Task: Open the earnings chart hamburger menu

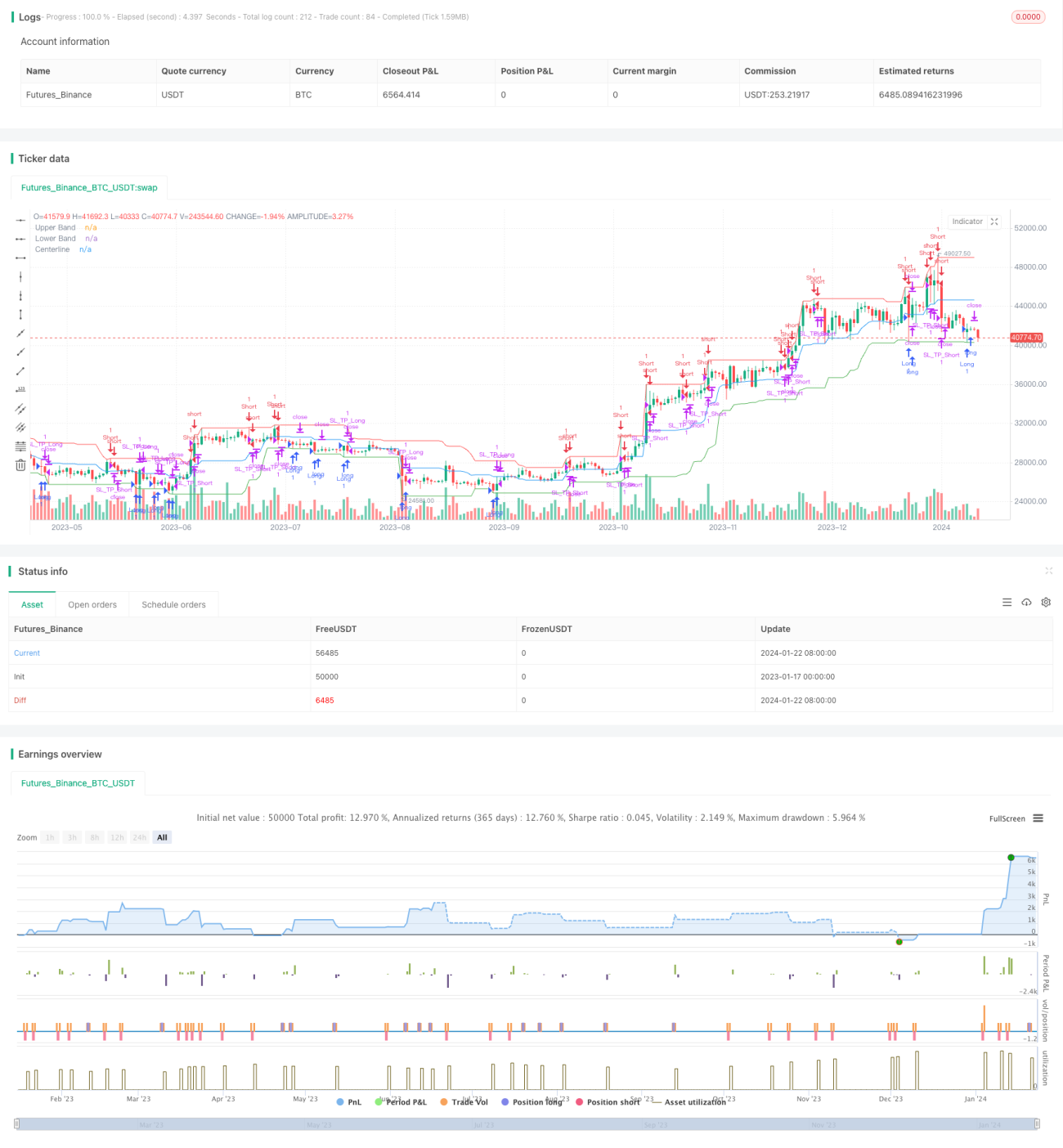Action: (x=1038, y=818)
